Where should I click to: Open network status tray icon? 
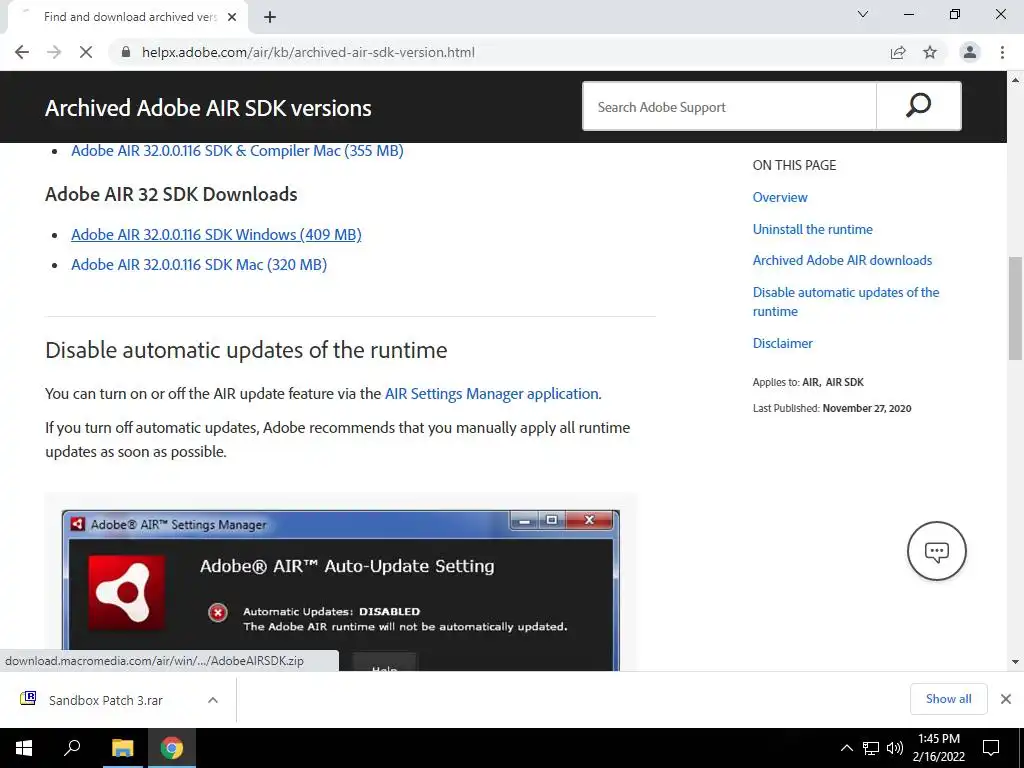click(871, 748)
